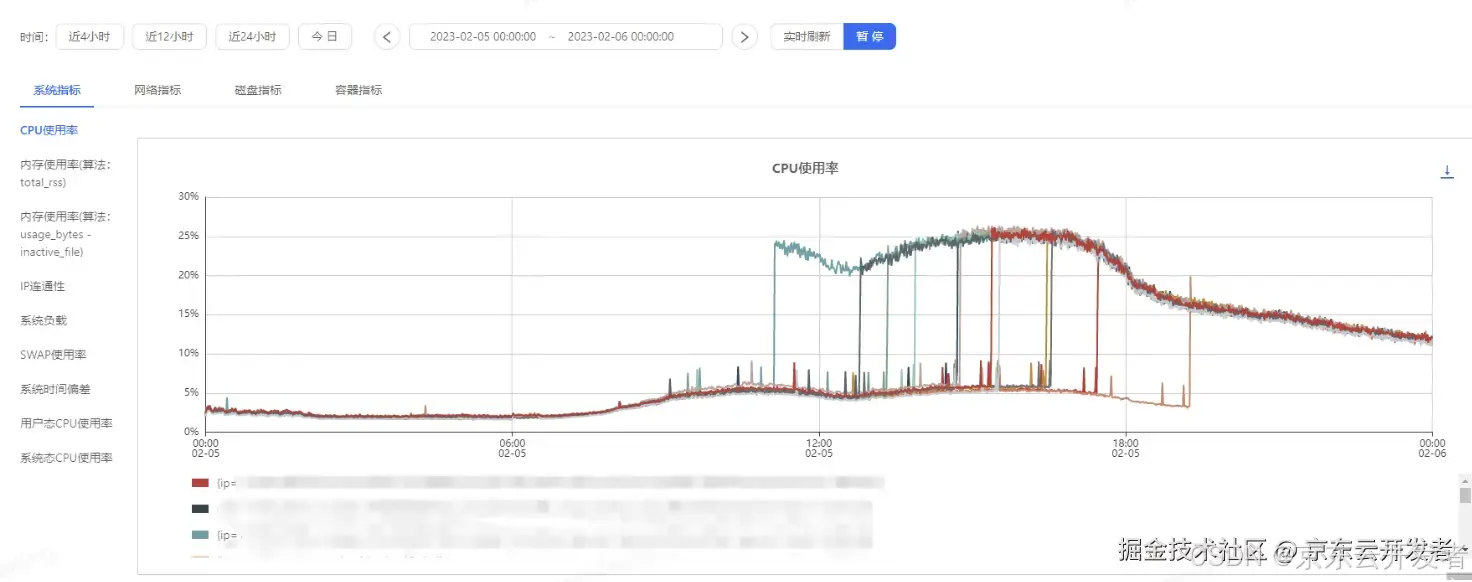Viewport: 1472px width, 582px height.
Task: Click the 06:00 02-05 x-axis label
Action: pos(512,447)
